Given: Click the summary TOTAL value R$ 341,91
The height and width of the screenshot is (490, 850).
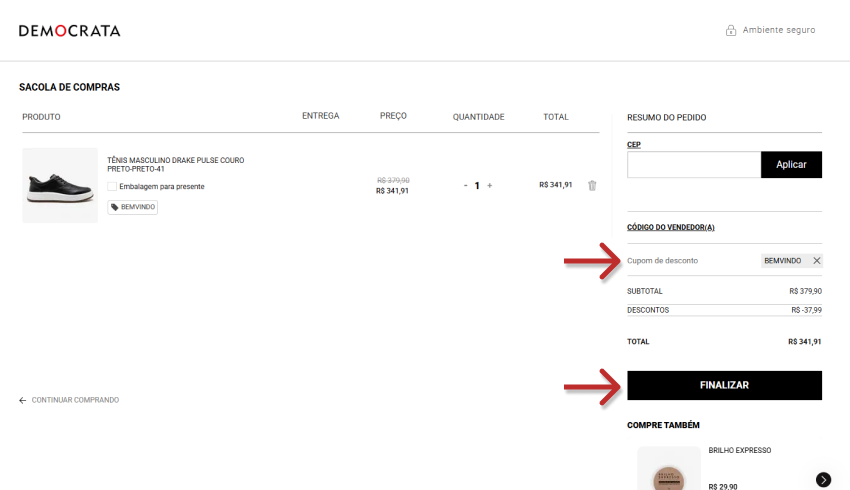Looking at the screenshot, I should tap(804, 342).
